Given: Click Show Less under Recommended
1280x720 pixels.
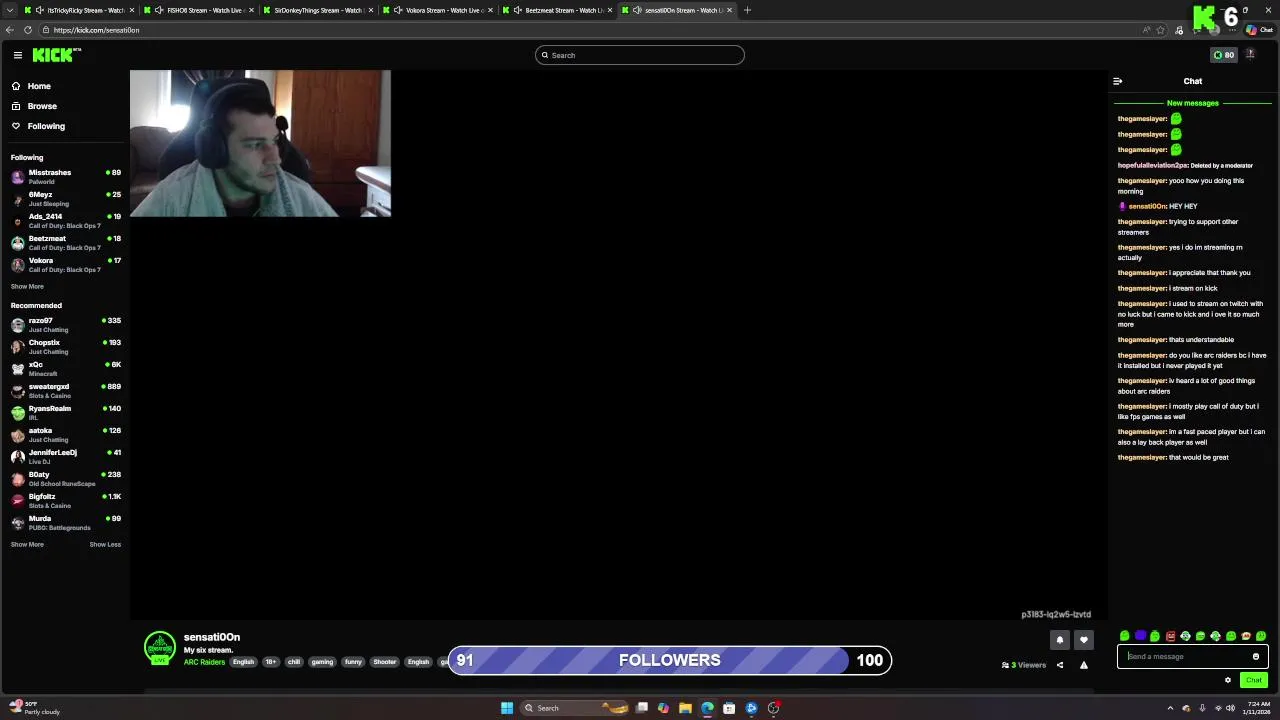Looking at the screenshot, I should [x=105, y=545].
